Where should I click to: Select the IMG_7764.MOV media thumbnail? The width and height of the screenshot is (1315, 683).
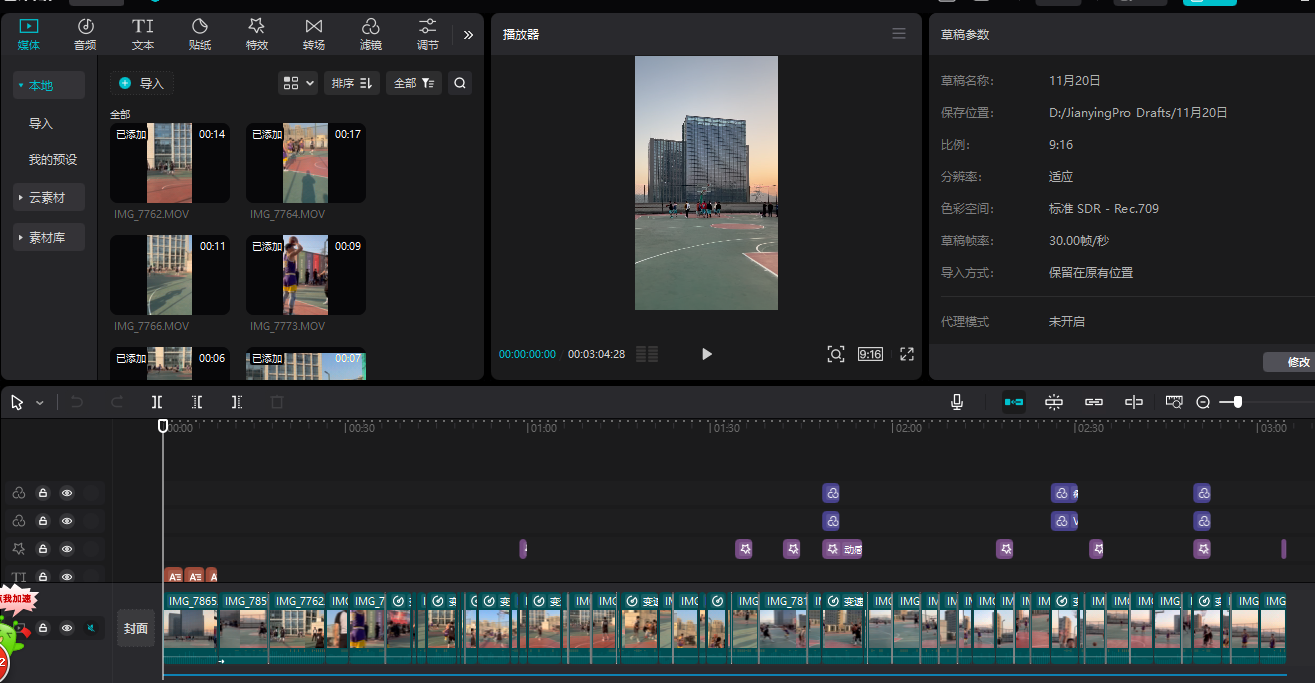click(305, 163)
